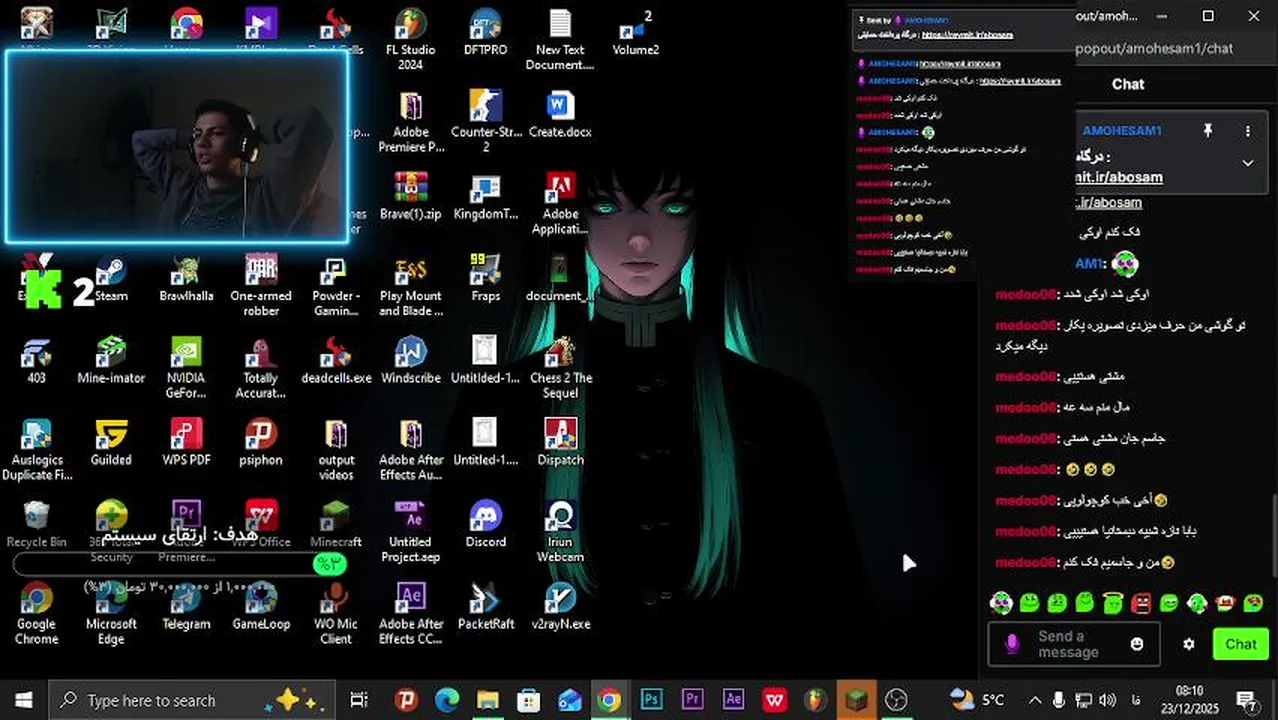The height and width of the screenshot is (720, 1278).
Task: Open notification center in taskbar
Action: [1246, 700]
